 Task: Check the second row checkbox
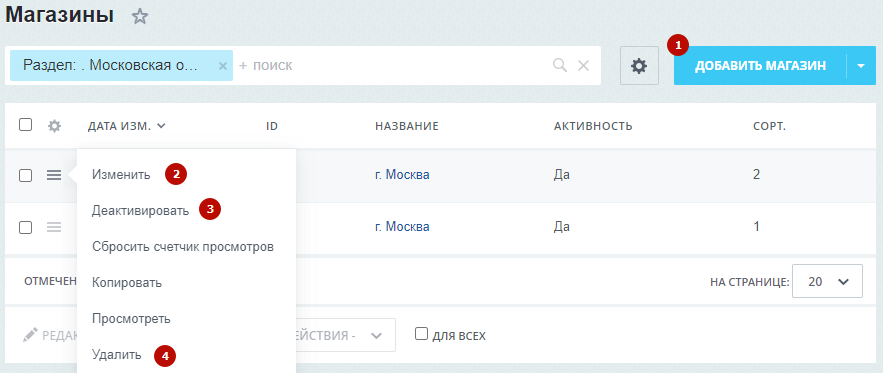[25, 227]
